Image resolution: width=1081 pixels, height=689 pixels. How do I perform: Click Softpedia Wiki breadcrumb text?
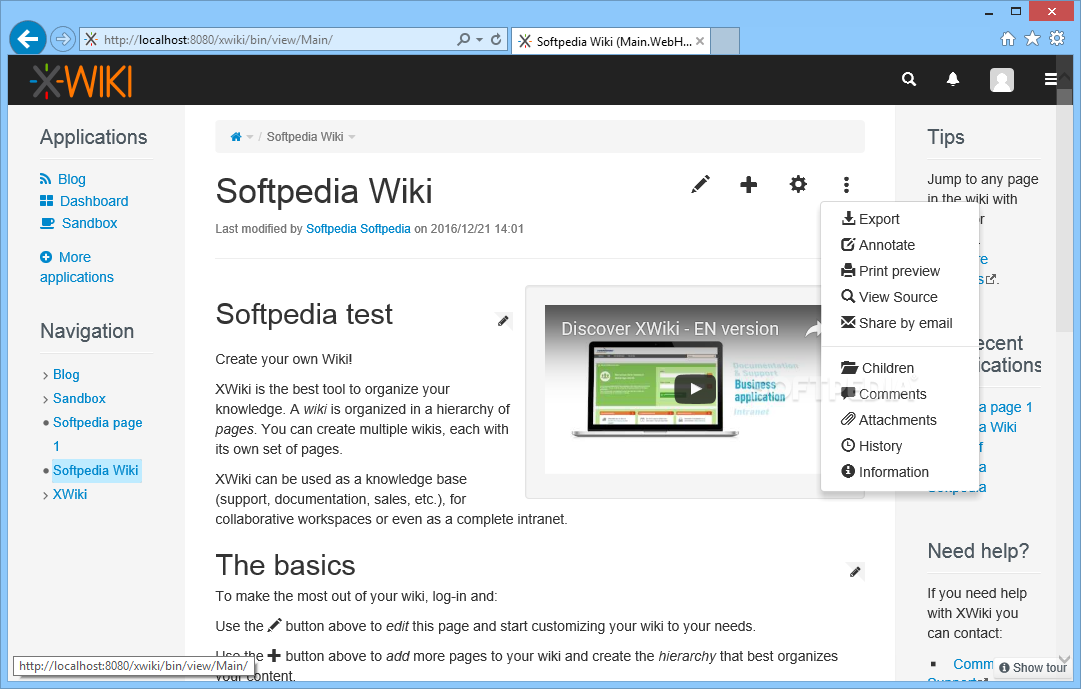305,137
